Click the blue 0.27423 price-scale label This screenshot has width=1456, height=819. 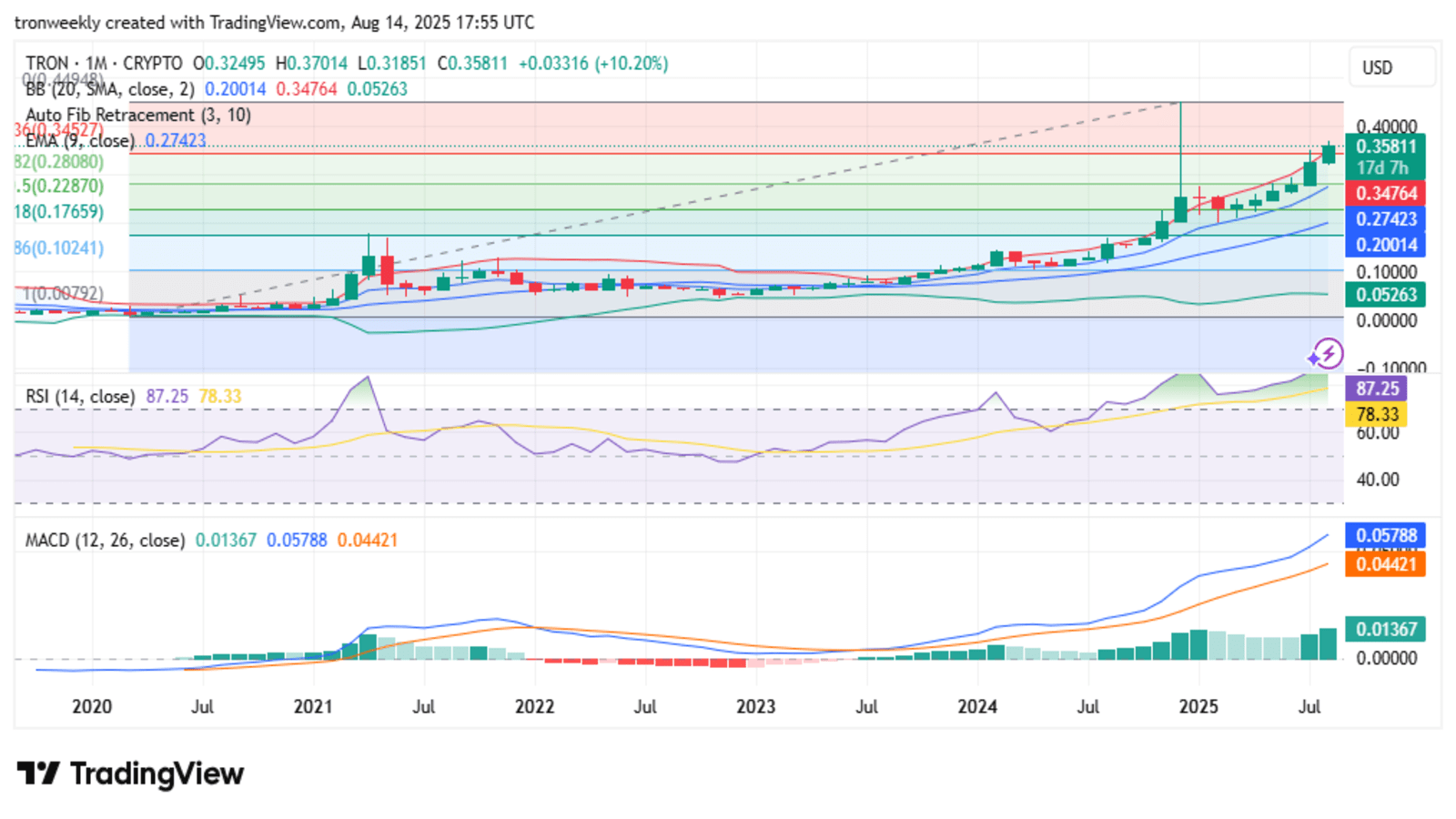[1386, 219]
